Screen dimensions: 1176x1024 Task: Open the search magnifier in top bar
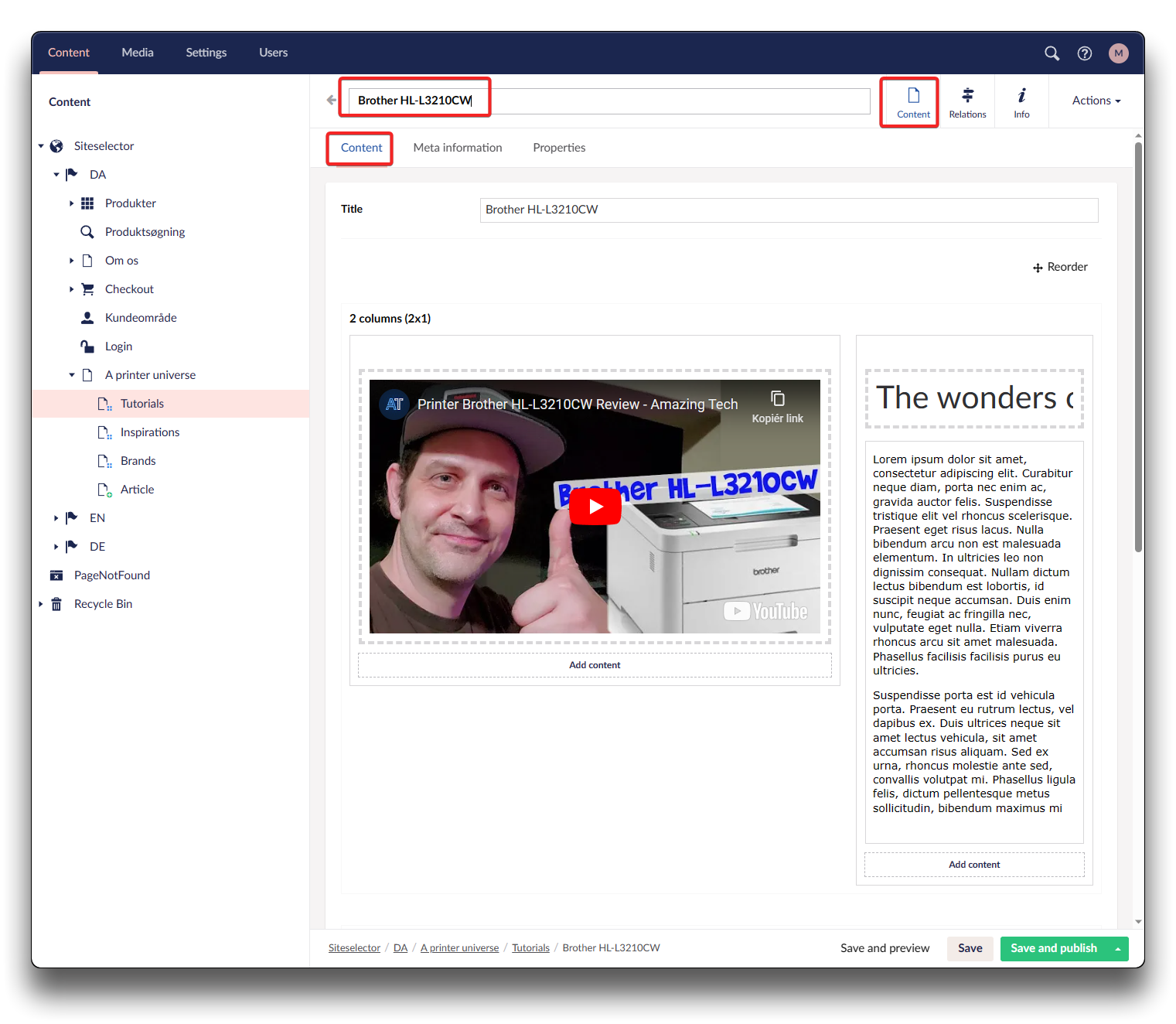tap(1052, 53)
